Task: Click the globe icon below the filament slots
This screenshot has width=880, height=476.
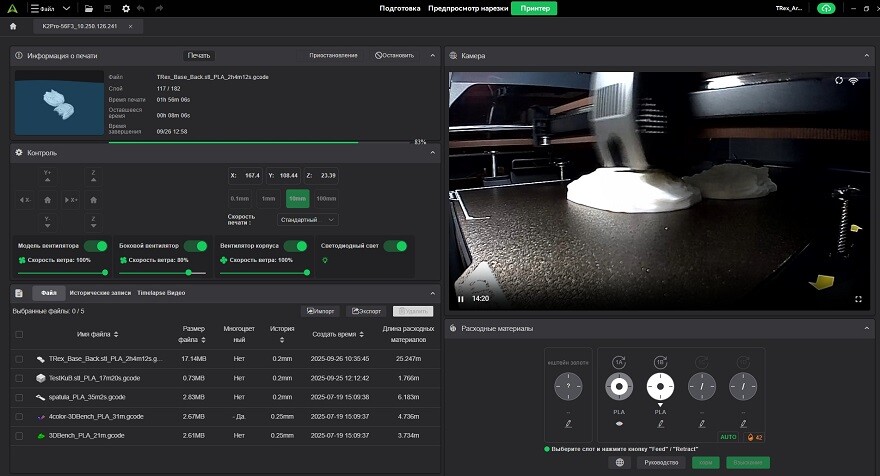Action: tap(620, 462)
